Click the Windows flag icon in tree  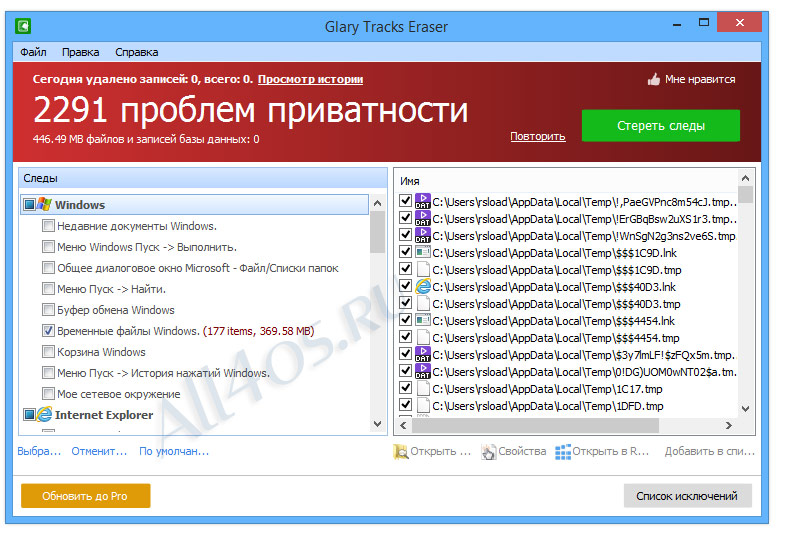coord(45,204)
